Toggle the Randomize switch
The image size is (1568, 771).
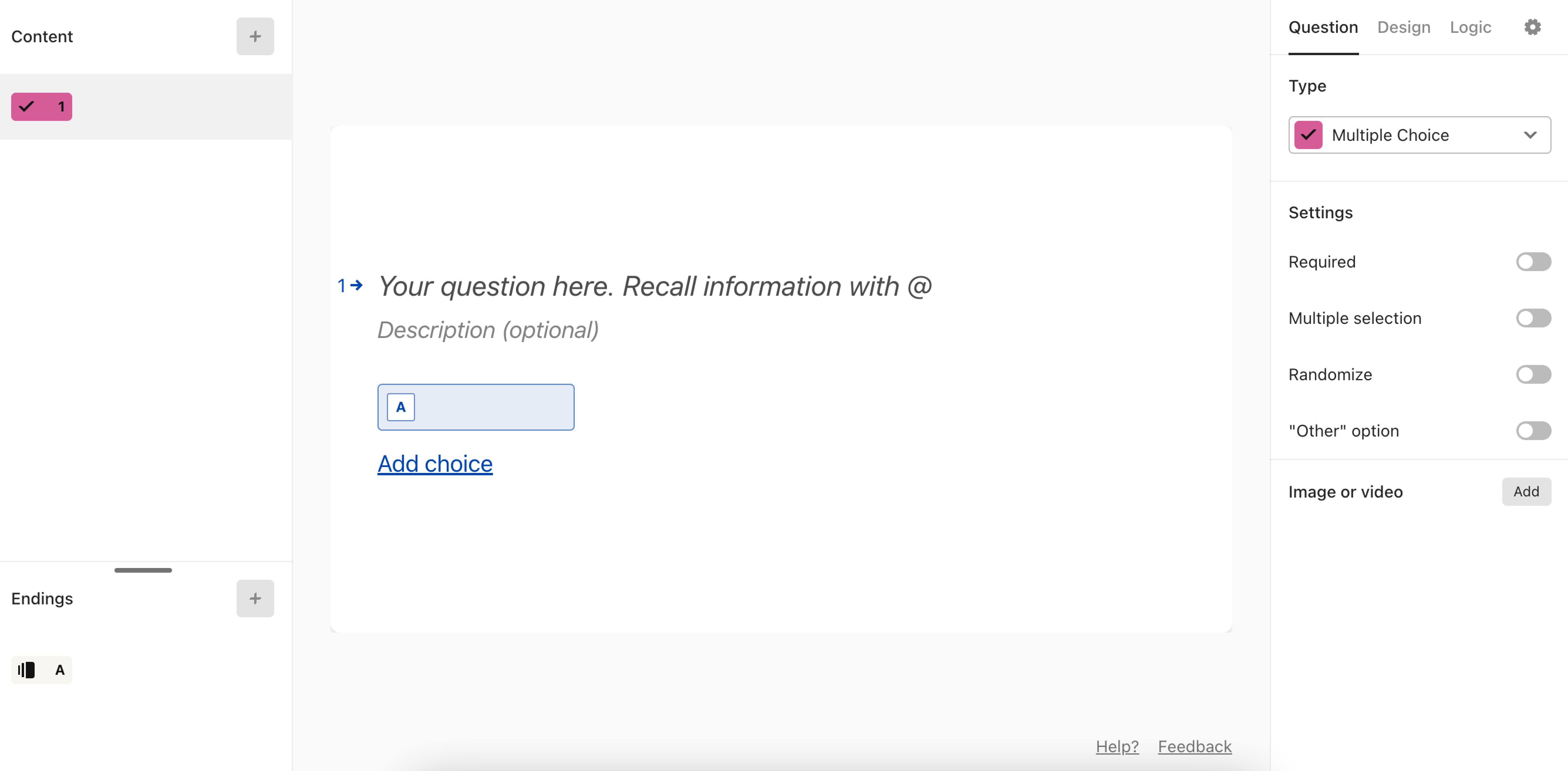point(1533,374)
